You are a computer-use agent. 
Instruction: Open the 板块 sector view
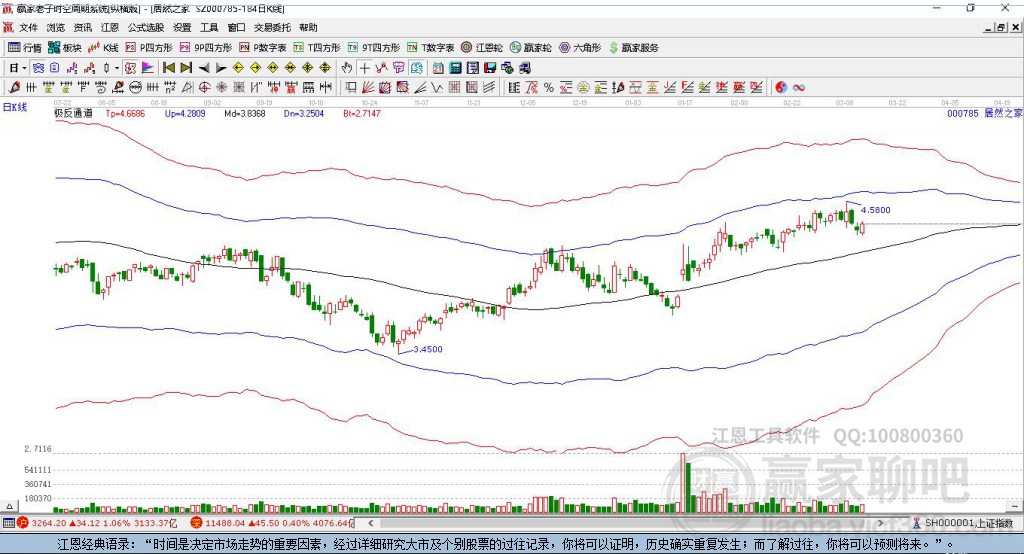point(64,48)
